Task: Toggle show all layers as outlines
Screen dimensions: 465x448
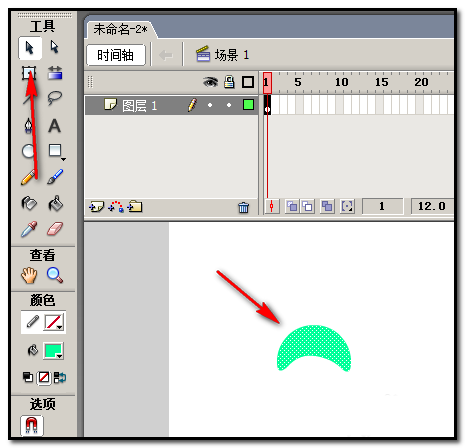Action: pos(248,82)
